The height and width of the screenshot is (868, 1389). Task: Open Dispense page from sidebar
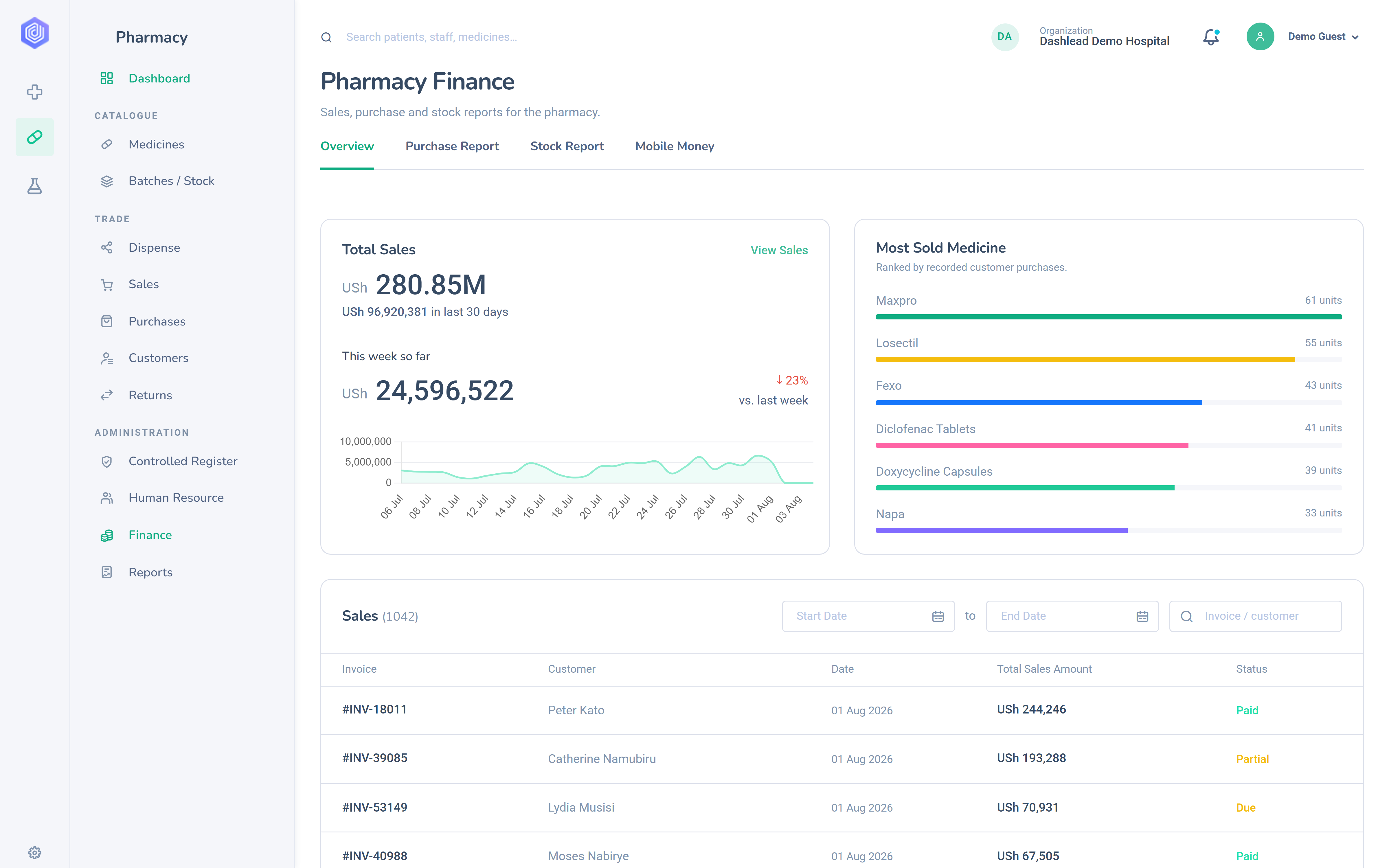(155, 247)
